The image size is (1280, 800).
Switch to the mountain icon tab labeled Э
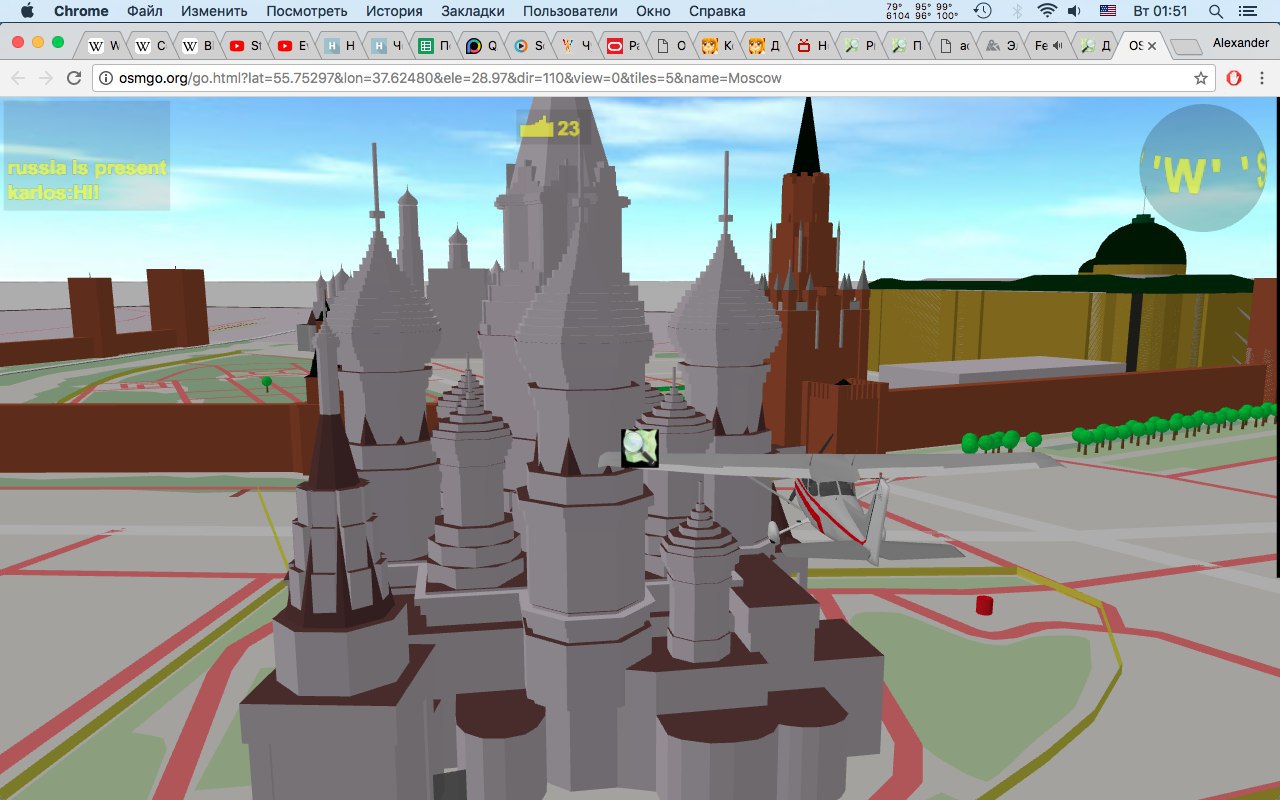1001,45
